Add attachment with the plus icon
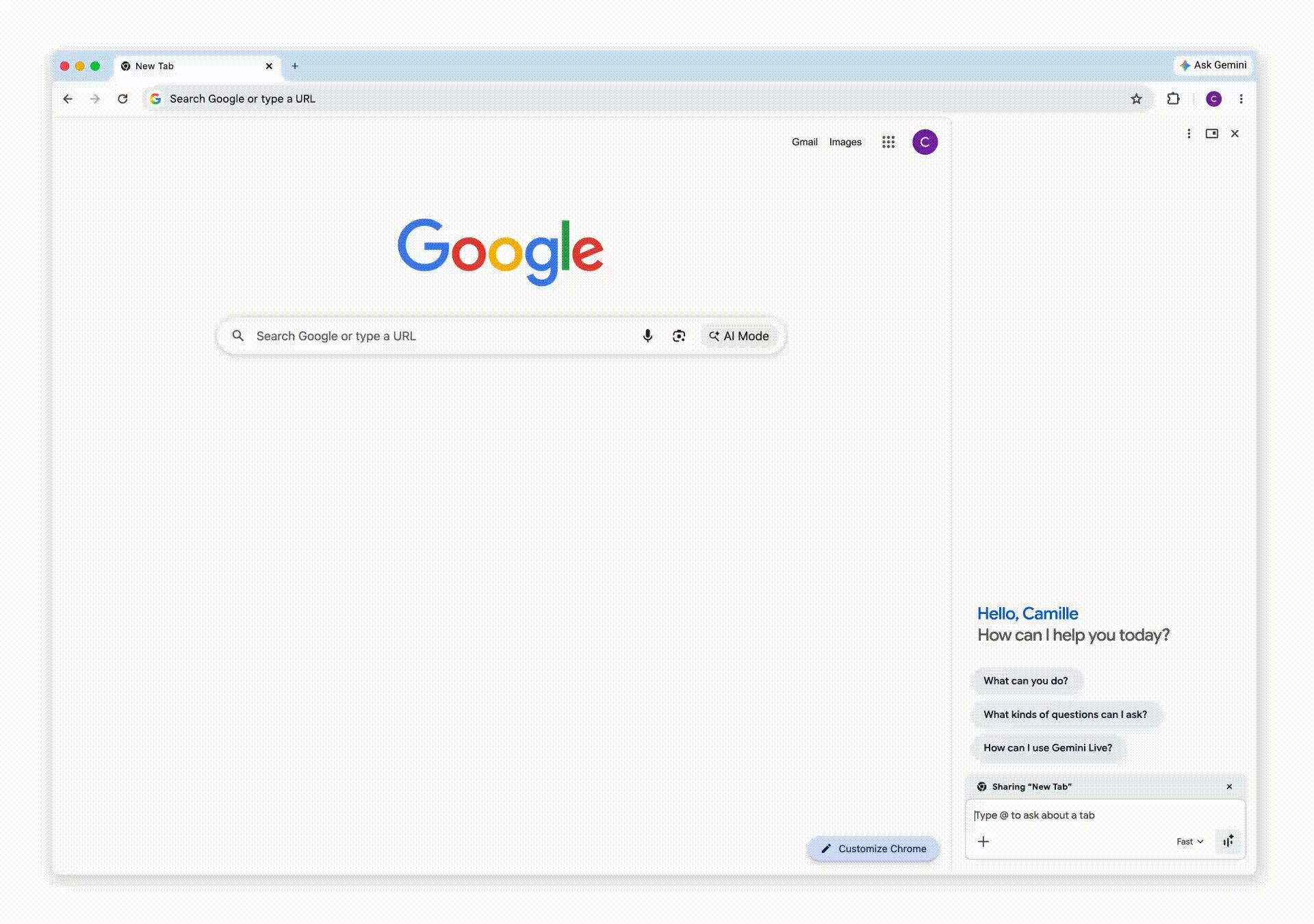 [x=983, y=841]
